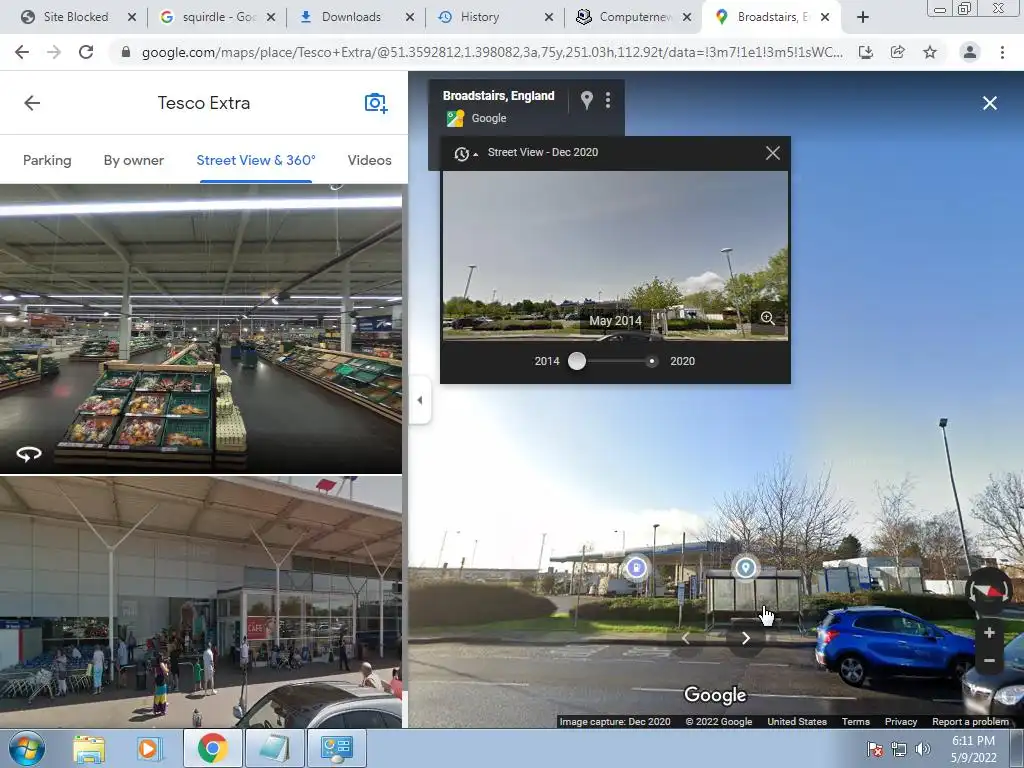Add a photo using camera plus icon

(x=376, y=103)
